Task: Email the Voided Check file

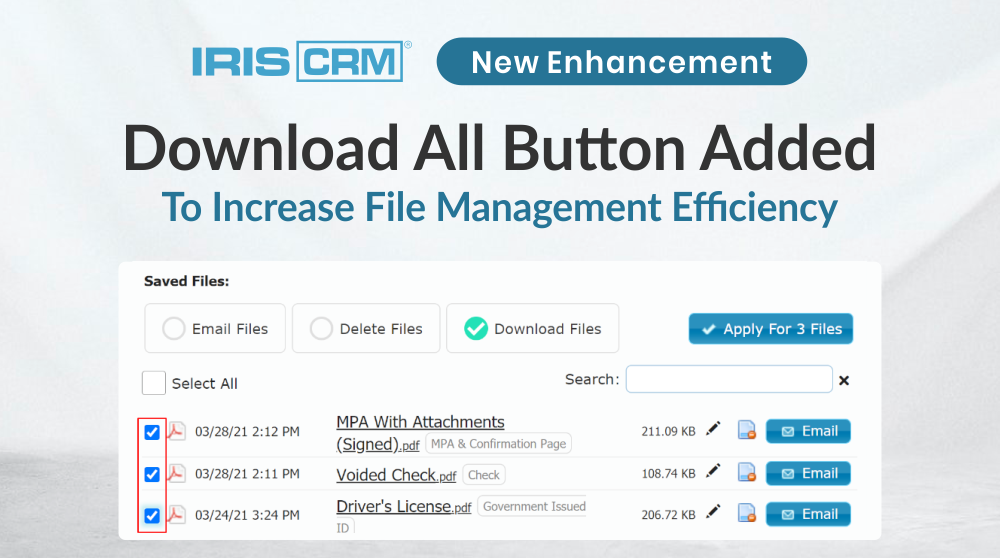Action: click(x=808, y=473)
